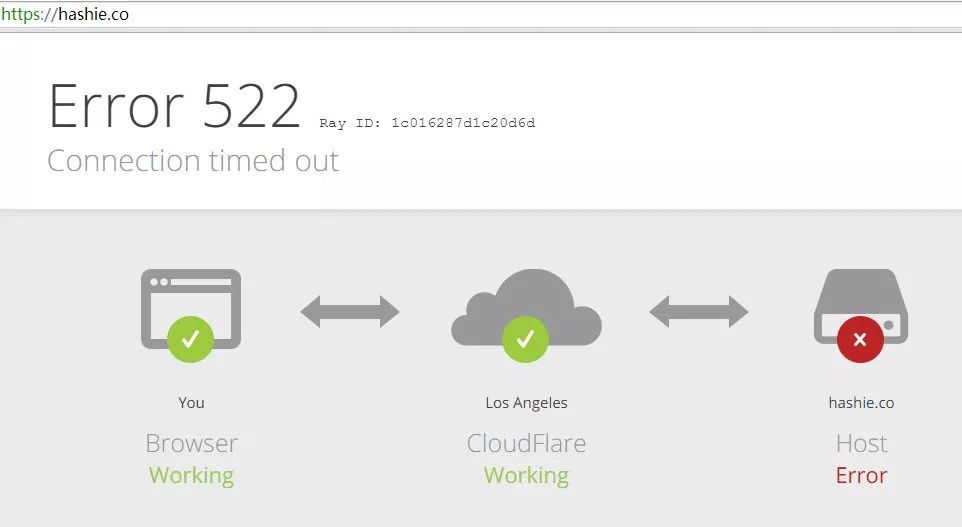This screenshot has height=527, width=962.
Task: Click the CloudFlare cloud icon
Action: click(x=526, y=307)
